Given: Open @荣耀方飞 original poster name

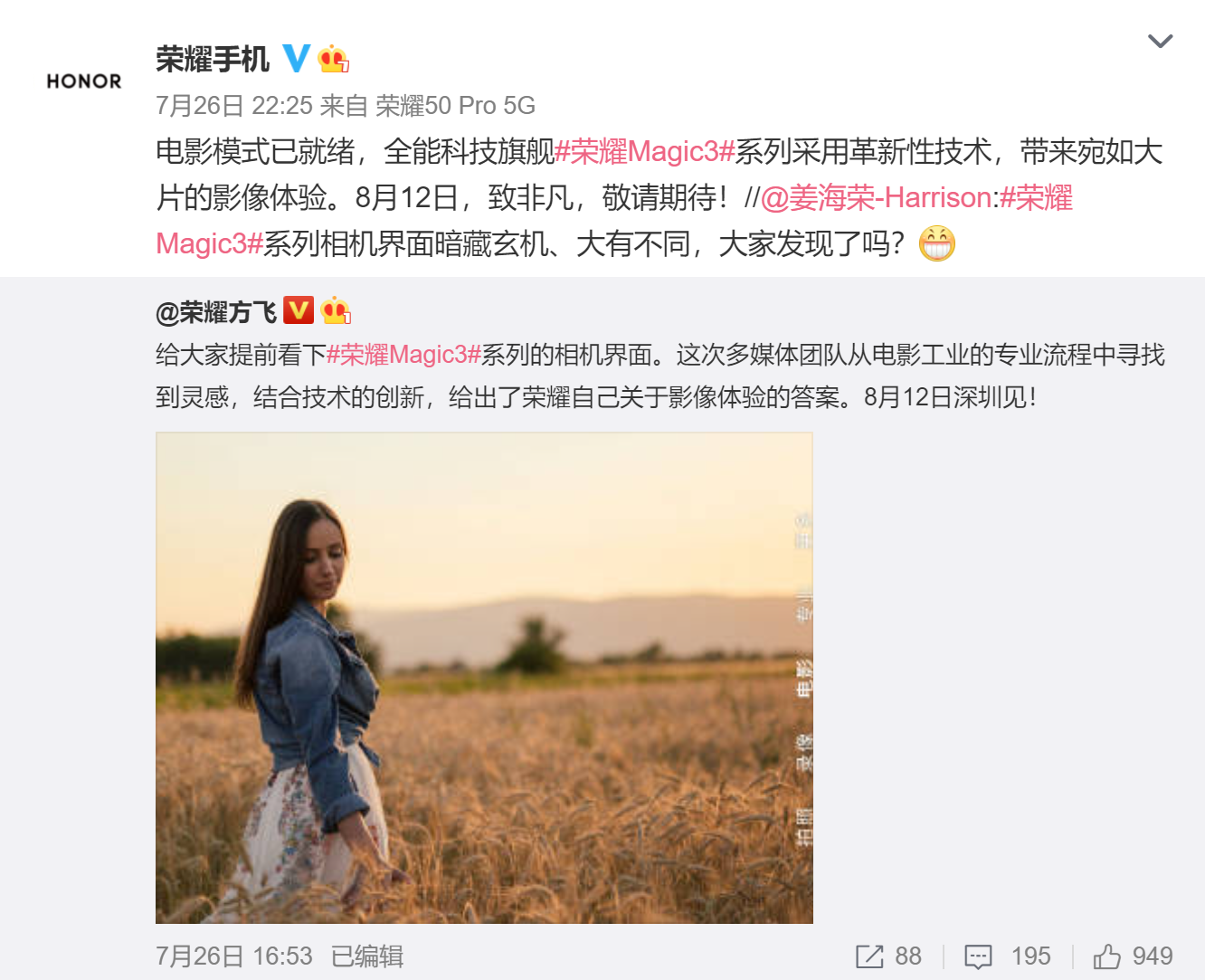Looking at the screenshot, I should (216, 312).
